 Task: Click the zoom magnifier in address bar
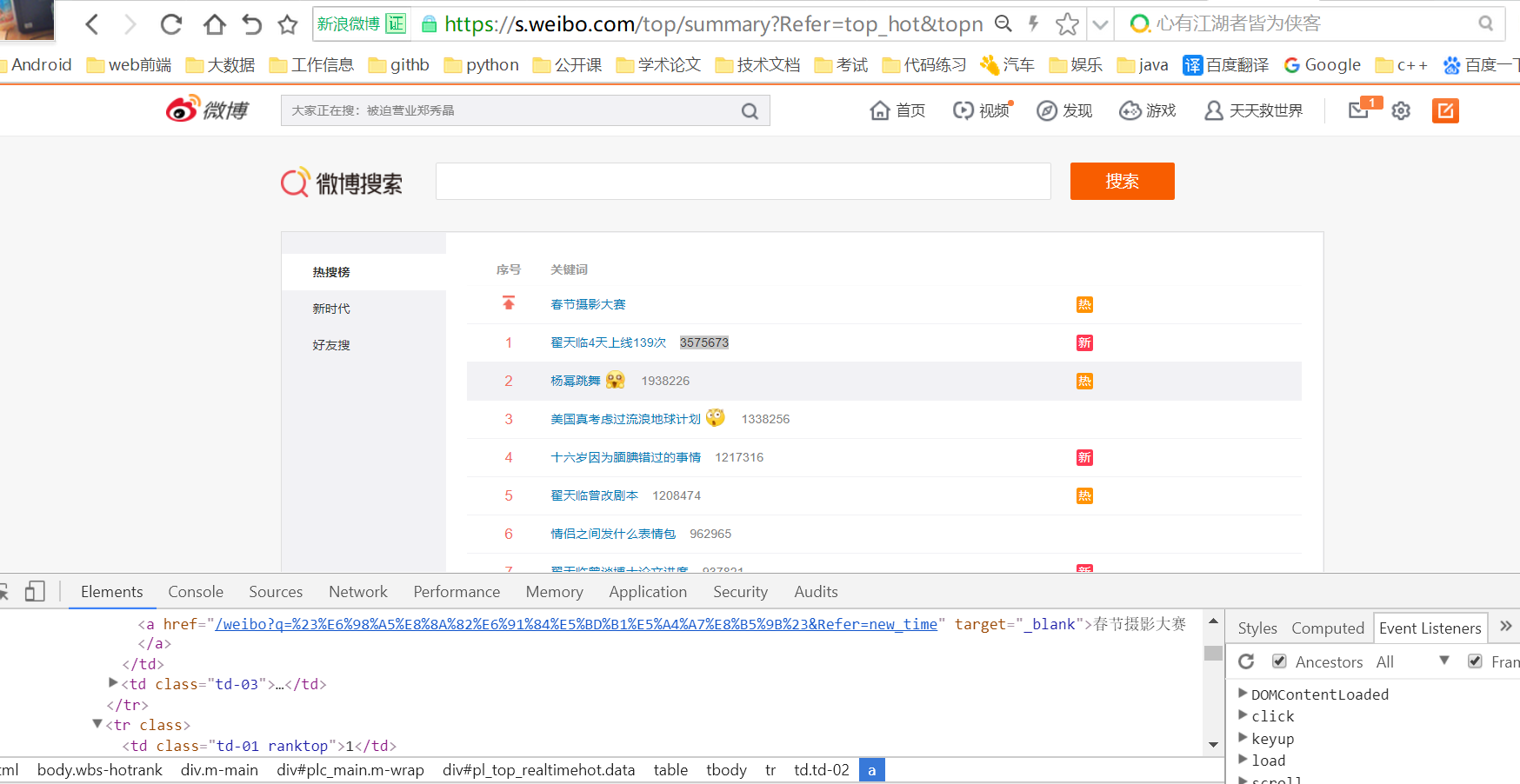coord(1003,23)
